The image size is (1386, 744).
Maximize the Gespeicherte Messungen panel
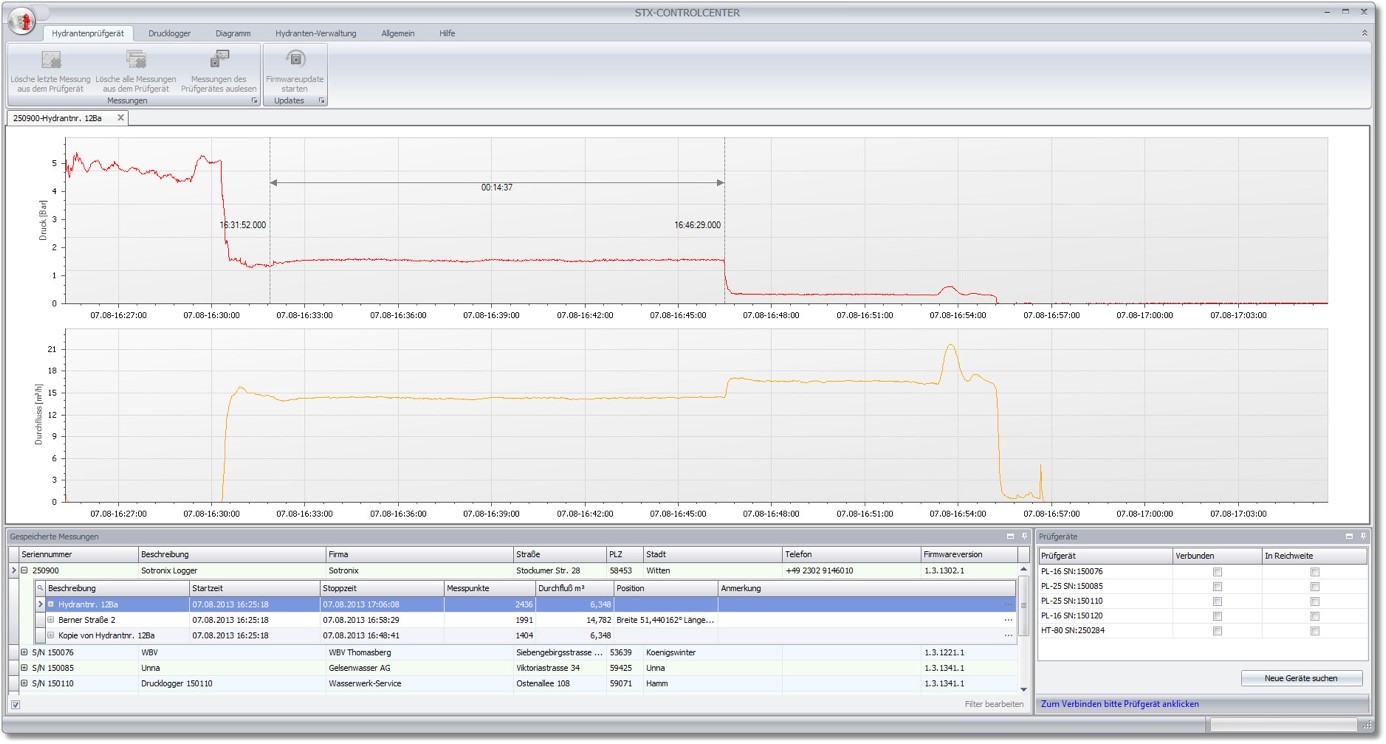[1010, 537]
